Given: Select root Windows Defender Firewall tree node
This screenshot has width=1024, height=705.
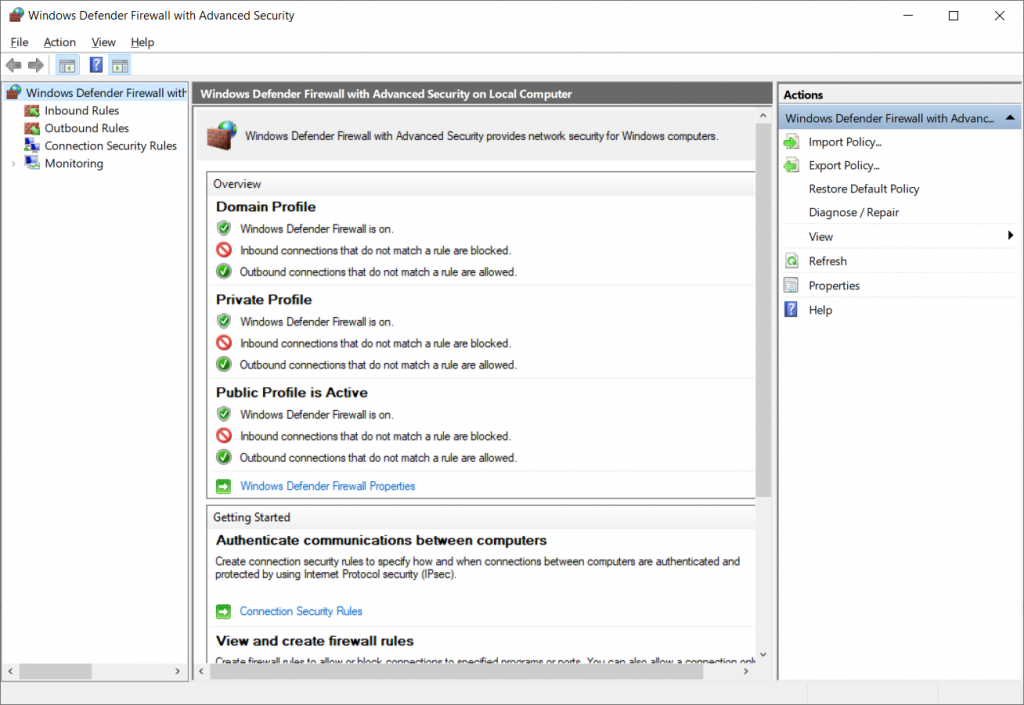Looking at the screenshot, I should (106, 93).
